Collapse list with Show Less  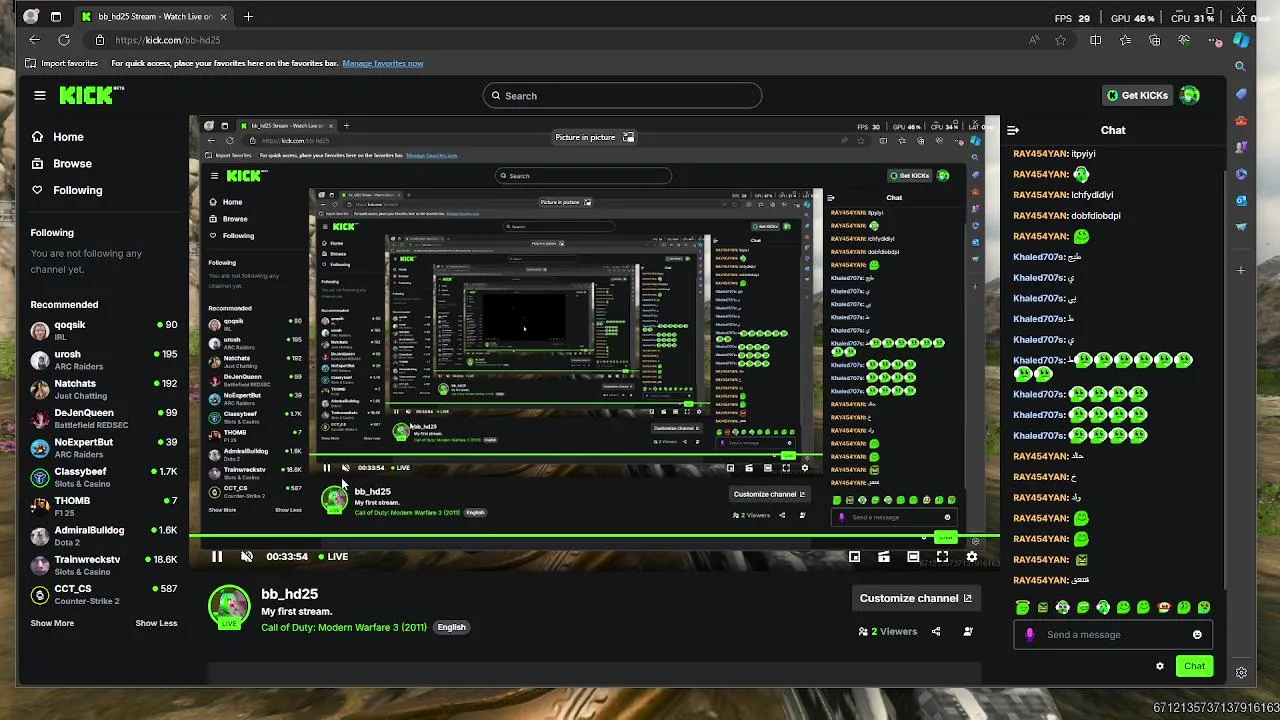click(156, 623)
